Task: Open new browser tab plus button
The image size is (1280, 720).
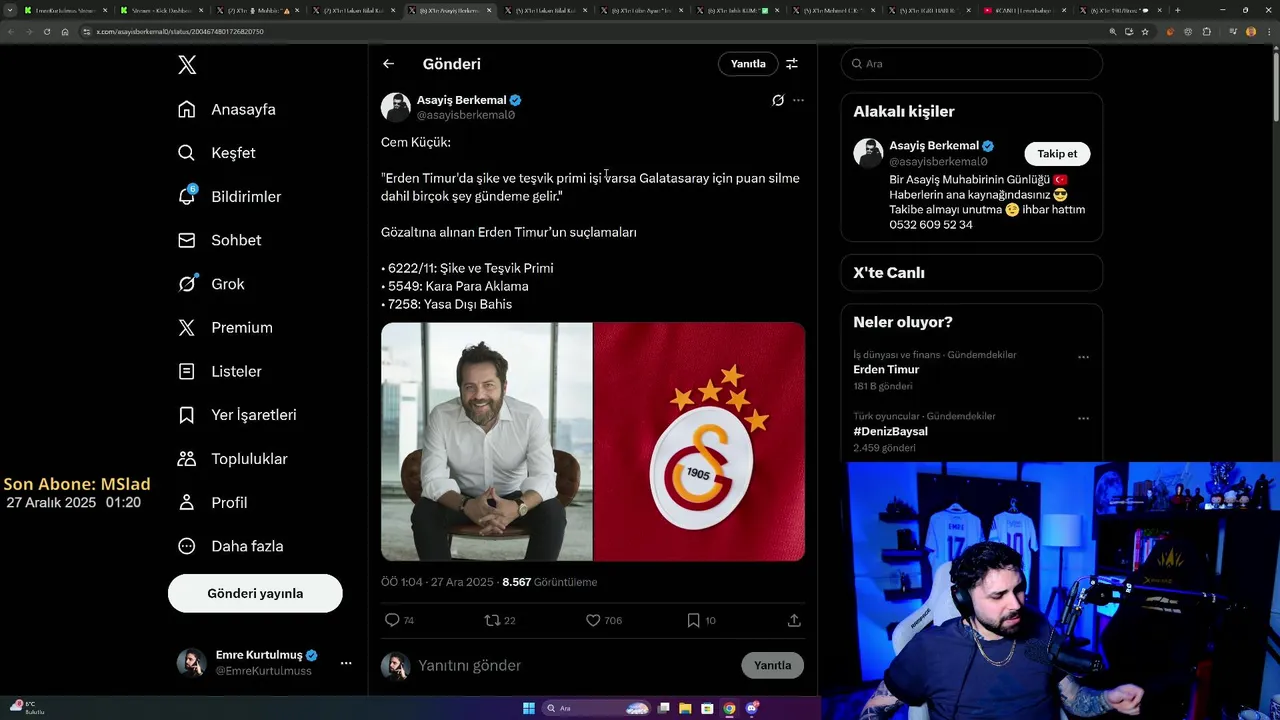Action: click(x=1177, y=10)
